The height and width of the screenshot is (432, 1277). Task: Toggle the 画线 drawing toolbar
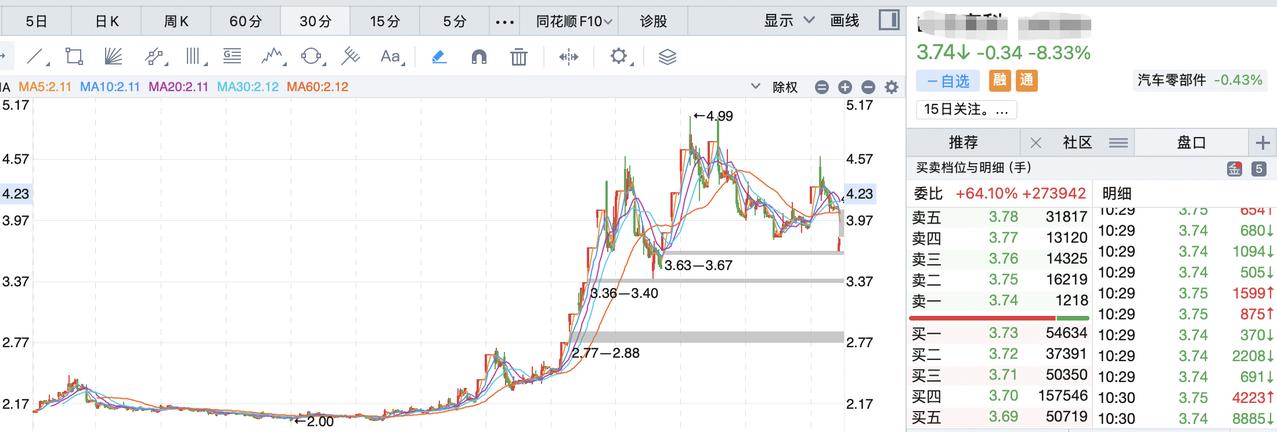tap(845, 20)
